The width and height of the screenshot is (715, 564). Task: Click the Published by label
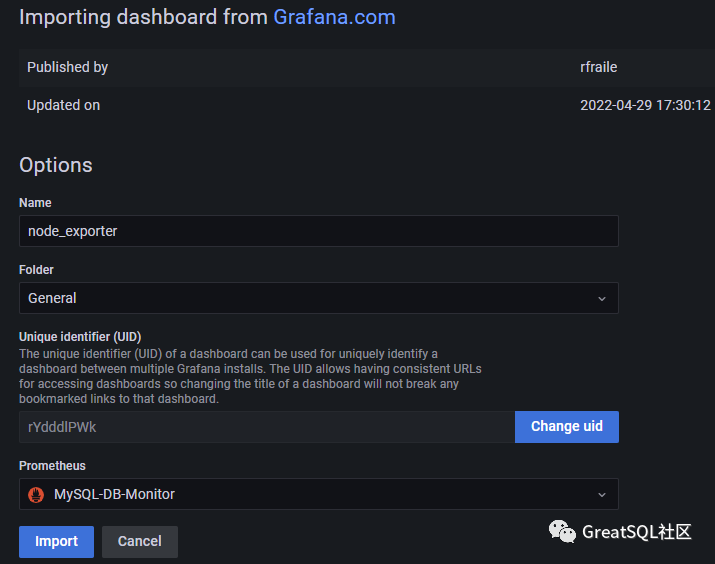pos(67,67)
